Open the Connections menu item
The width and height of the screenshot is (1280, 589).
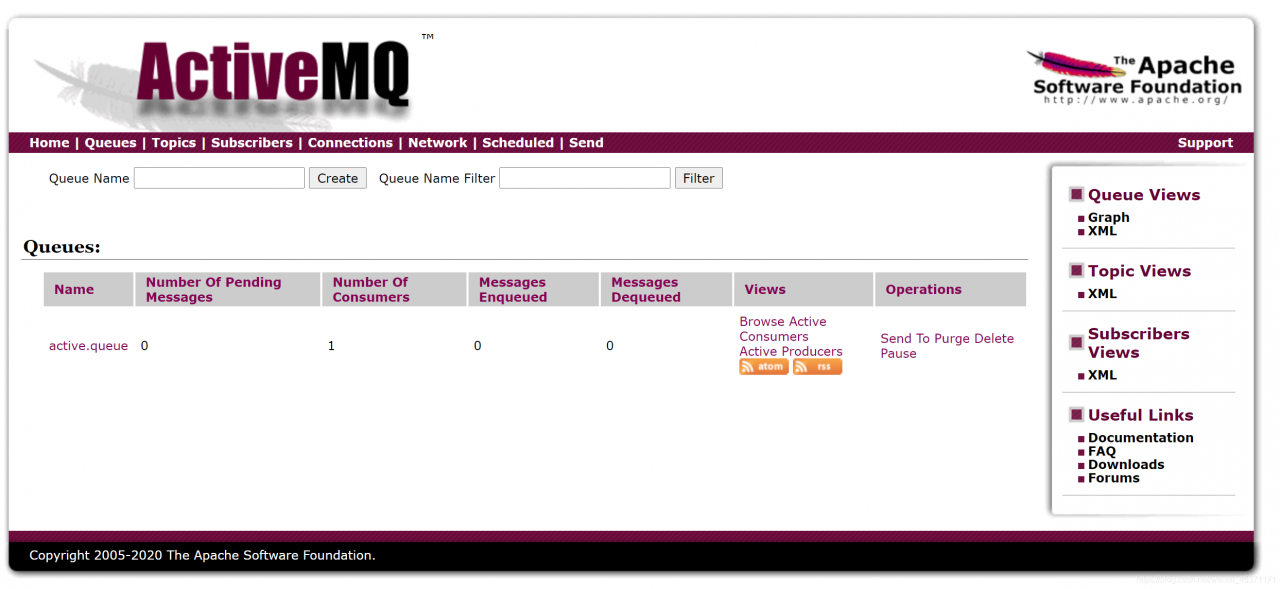(x=350, y=143)
